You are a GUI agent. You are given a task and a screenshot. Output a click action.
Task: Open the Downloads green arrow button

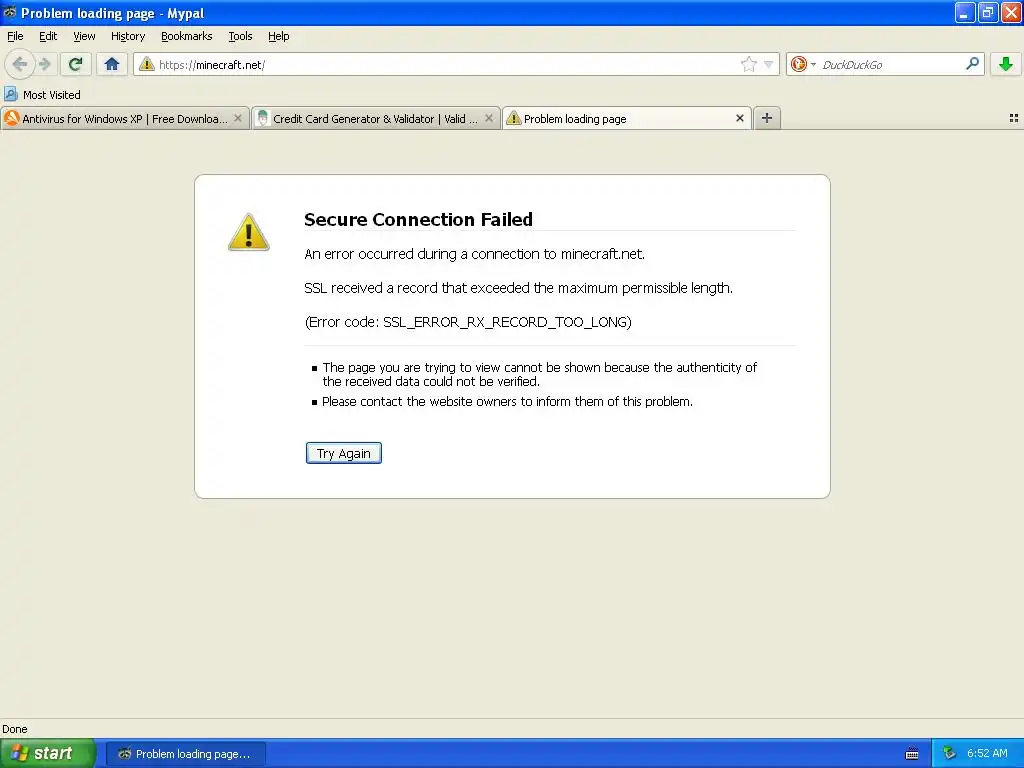1006,64
